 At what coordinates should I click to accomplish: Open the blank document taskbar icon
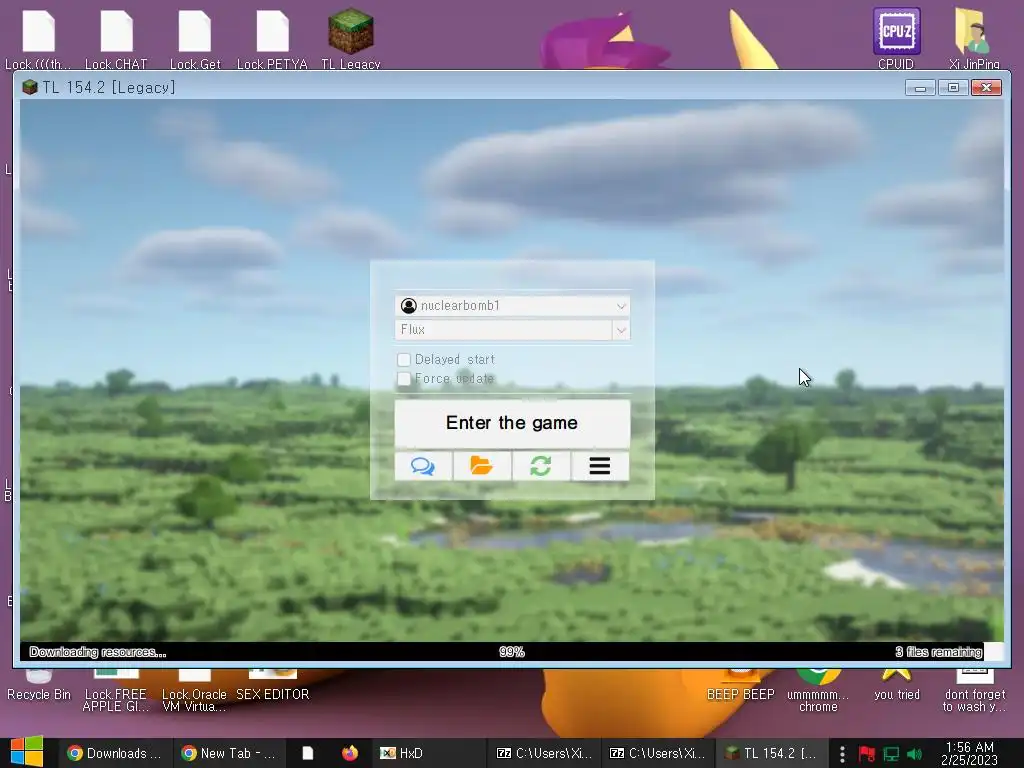pyautogui.click(x=308, y=753)
